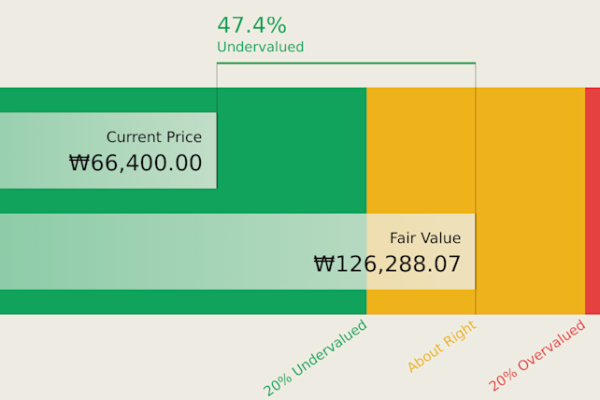Click the Fair Value label

tap(425, 238)
